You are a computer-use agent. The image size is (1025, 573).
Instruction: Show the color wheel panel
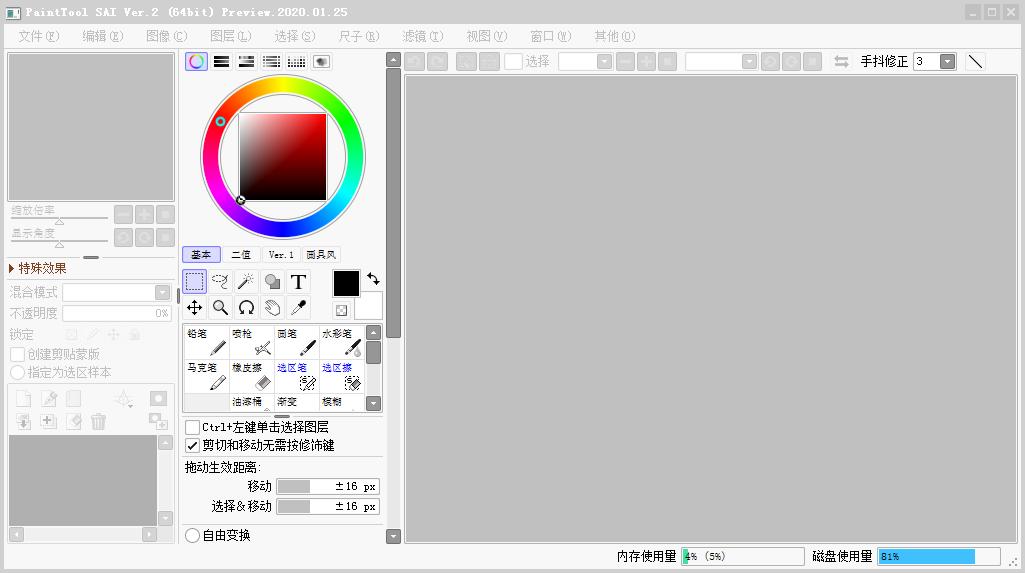196,61
